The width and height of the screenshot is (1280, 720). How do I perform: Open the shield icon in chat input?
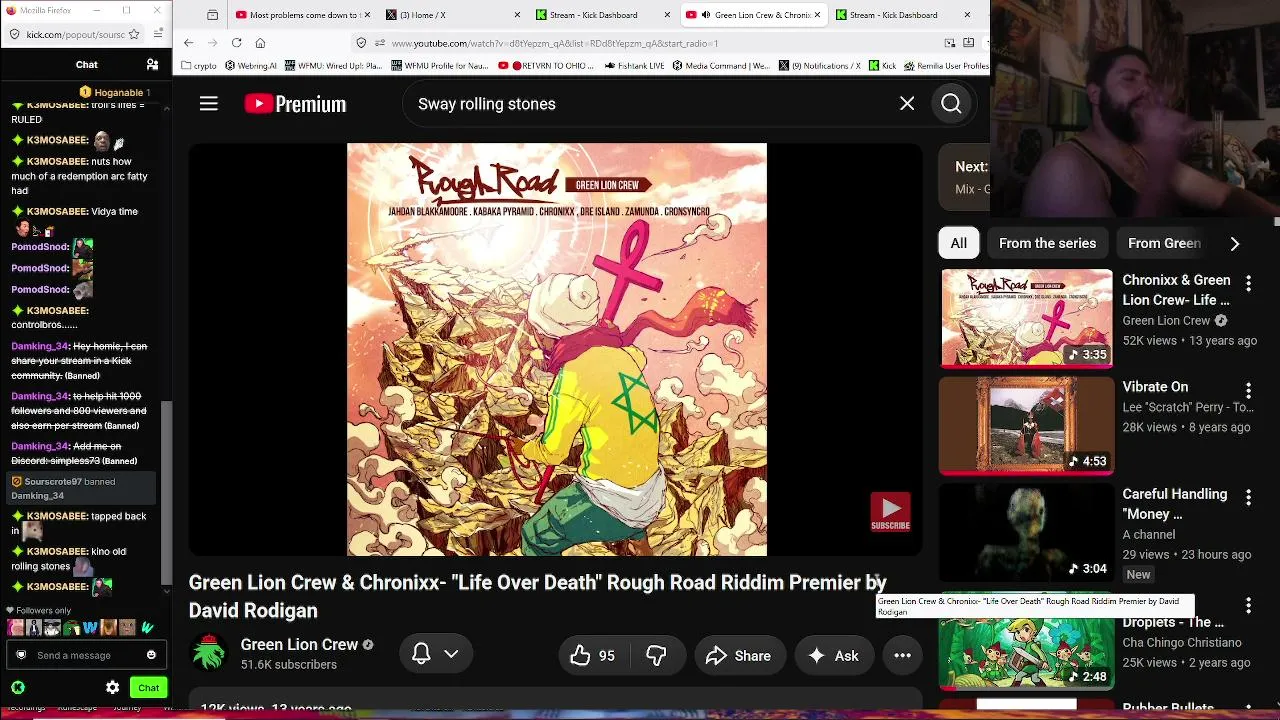pos(20,655)
